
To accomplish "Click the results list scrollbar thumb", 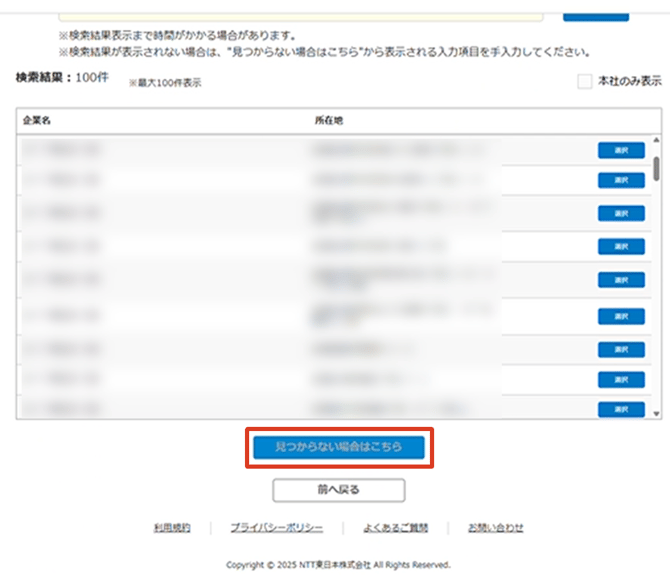I will 656,166.
